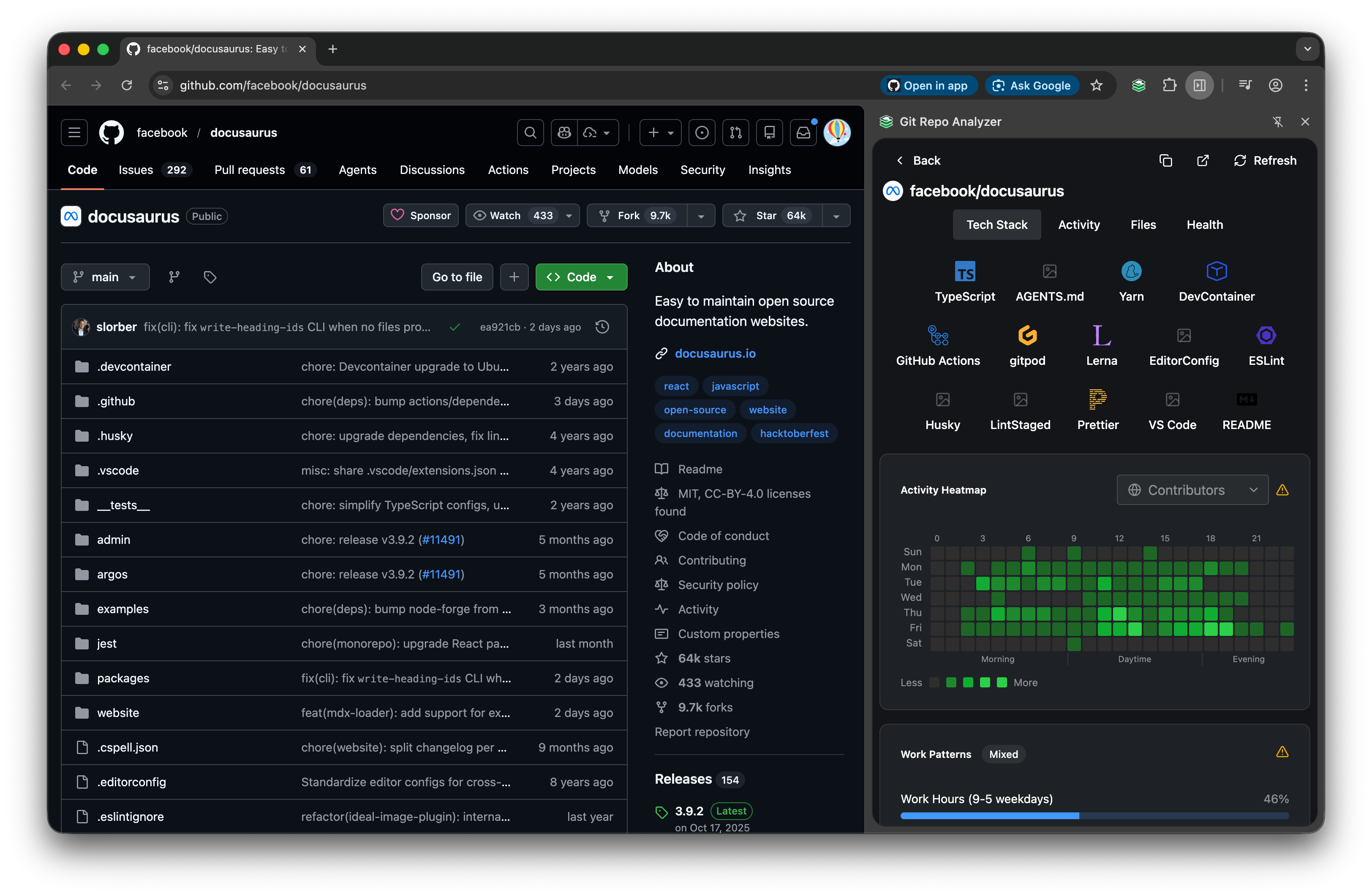Pin the Git Repo Analyzer side panel

[x=1277, y=122]
